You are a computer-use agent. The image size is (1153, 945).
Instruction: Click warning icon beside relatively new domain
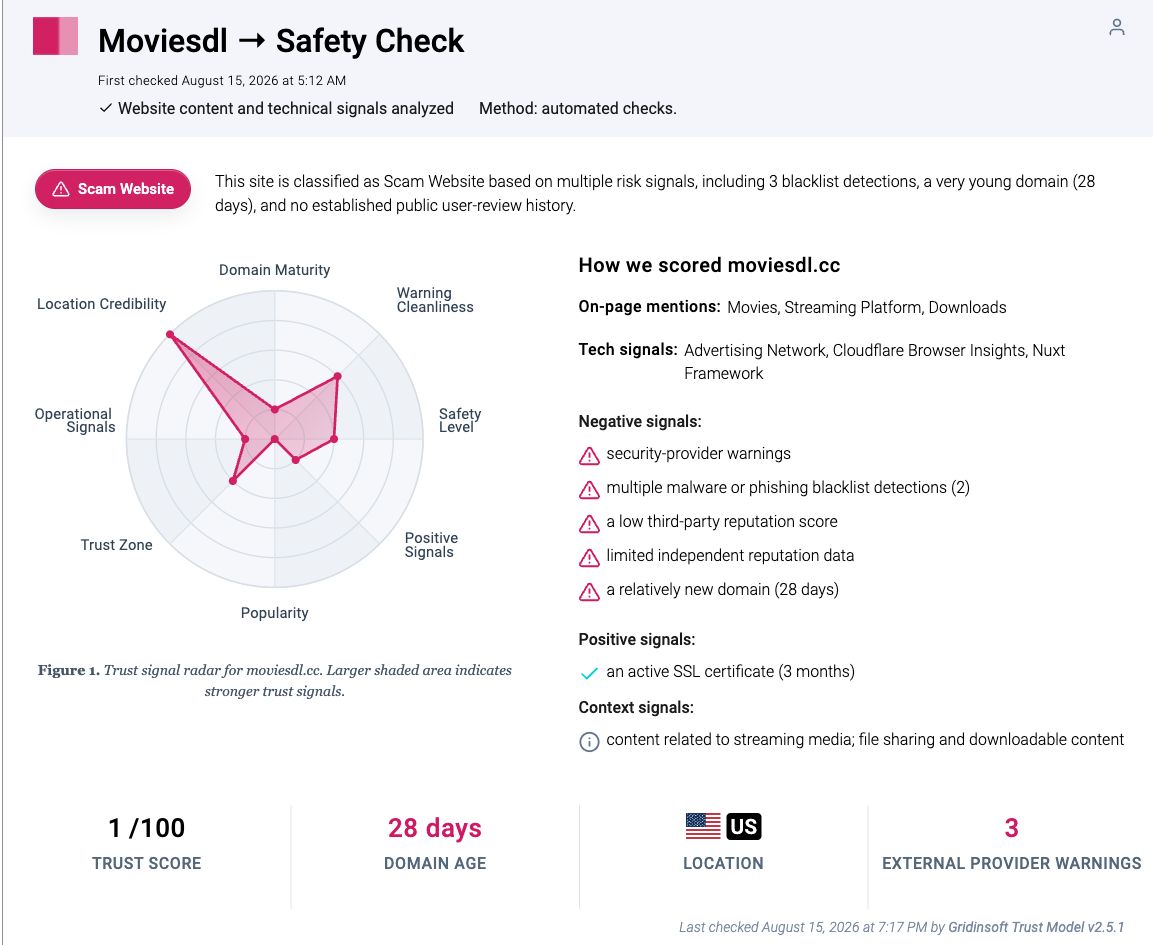pos(589,591)
